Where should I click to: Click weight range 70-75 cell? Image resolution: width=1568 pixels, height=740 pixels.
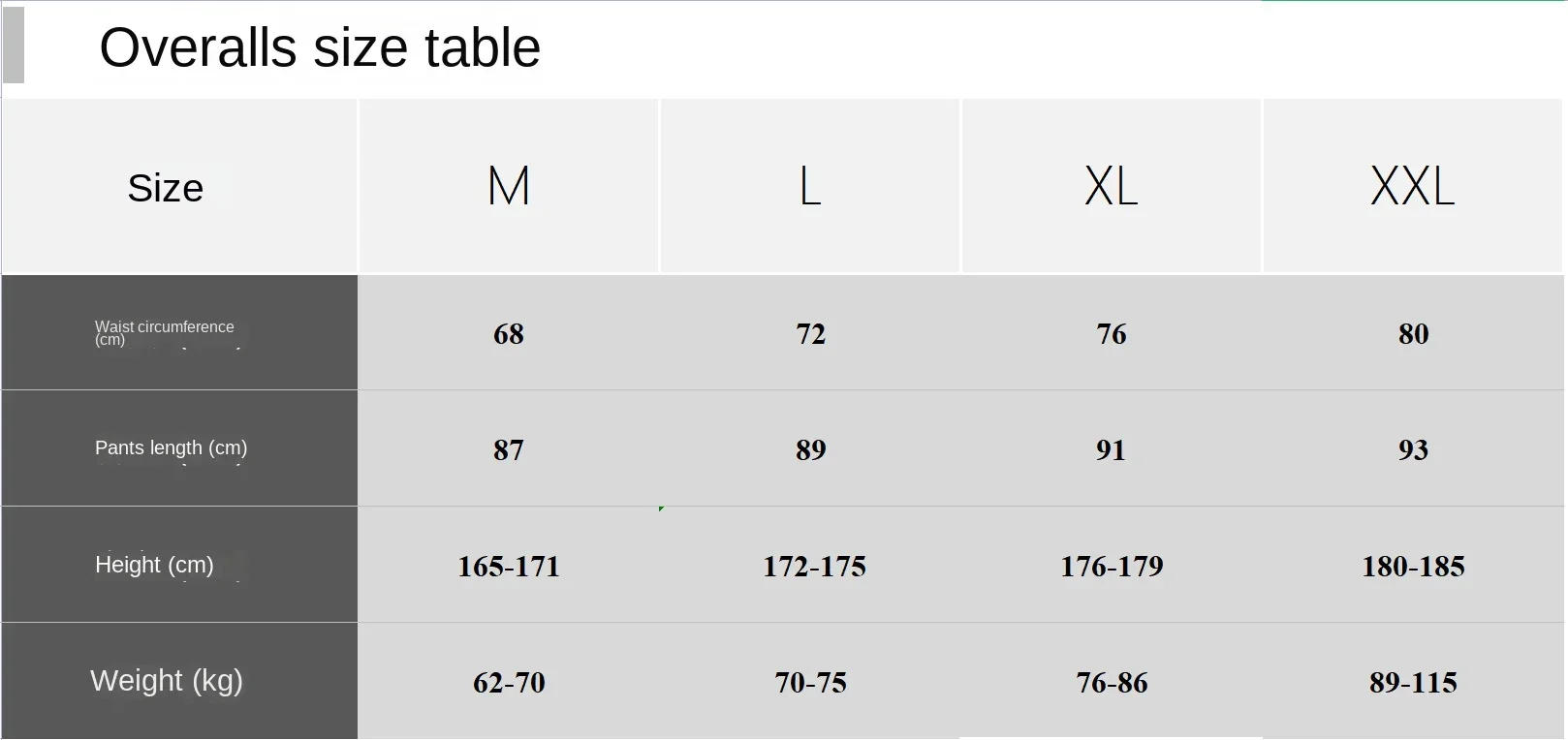pos(811,683)
